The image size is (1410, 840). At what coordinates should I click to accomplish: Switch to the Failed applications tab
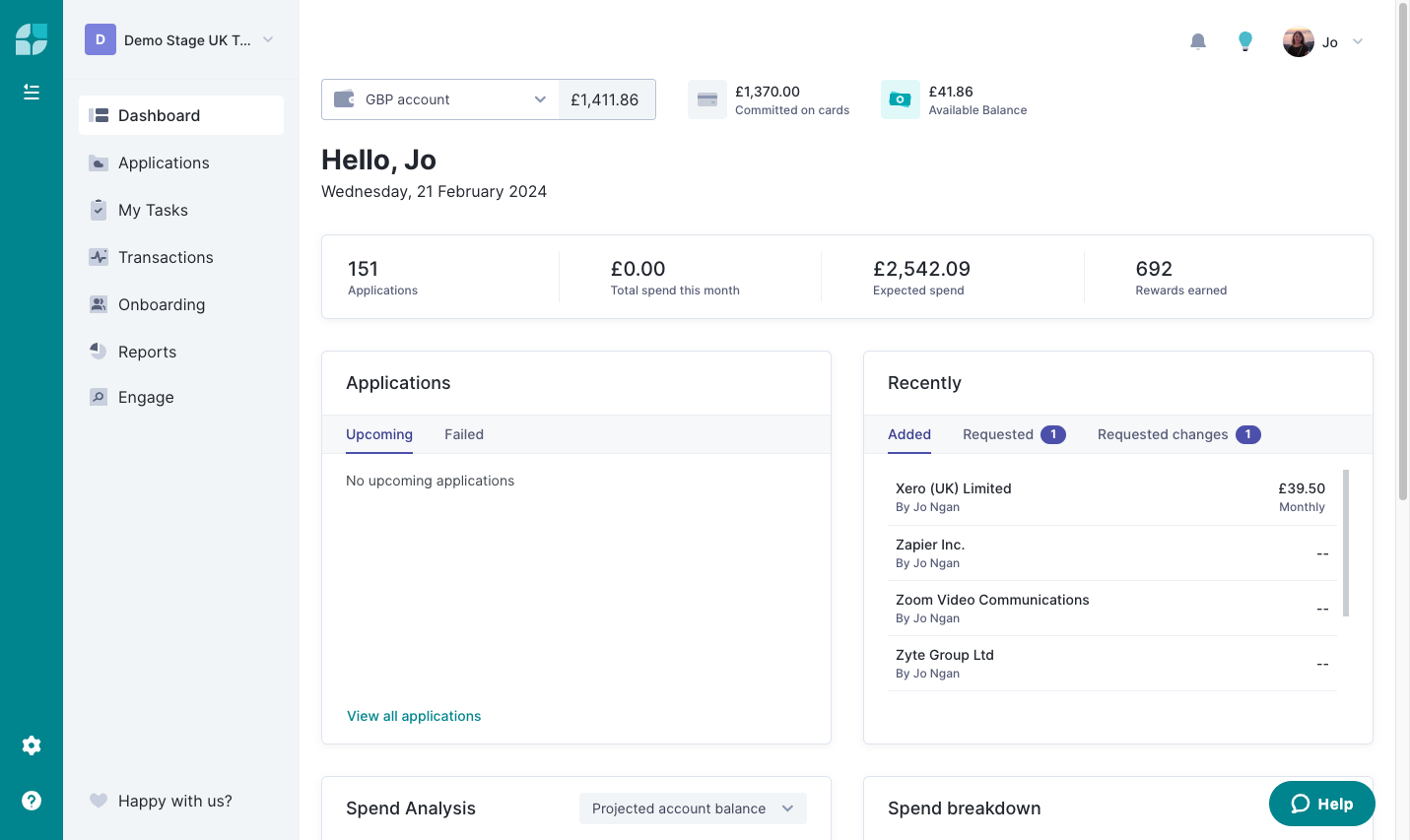tap(464, 434)
